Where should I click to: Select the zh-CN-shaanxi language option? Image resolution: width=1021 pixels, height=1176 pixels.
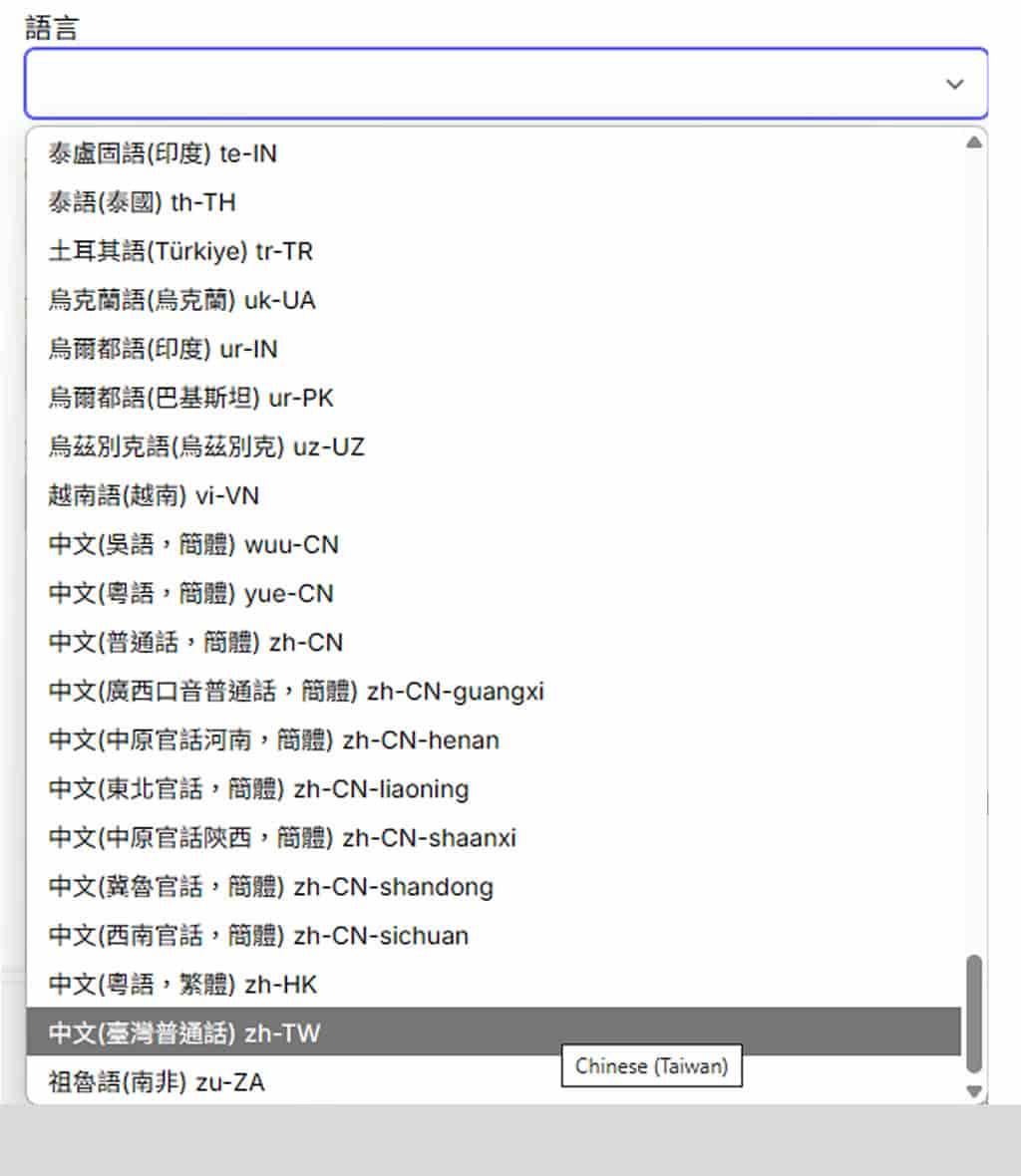494,838
